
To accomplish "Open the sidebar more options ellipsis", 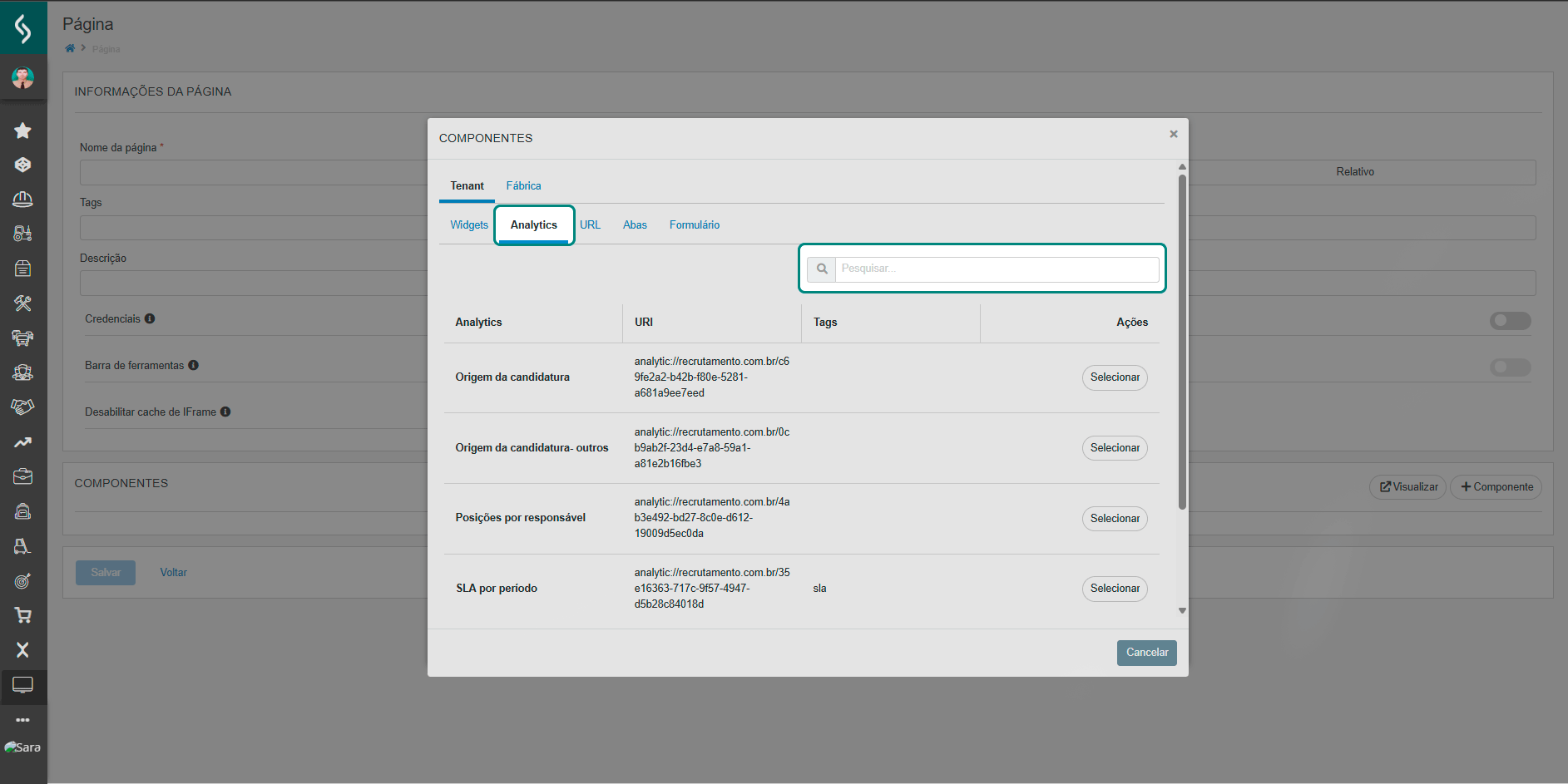I will tap(22, 720).
